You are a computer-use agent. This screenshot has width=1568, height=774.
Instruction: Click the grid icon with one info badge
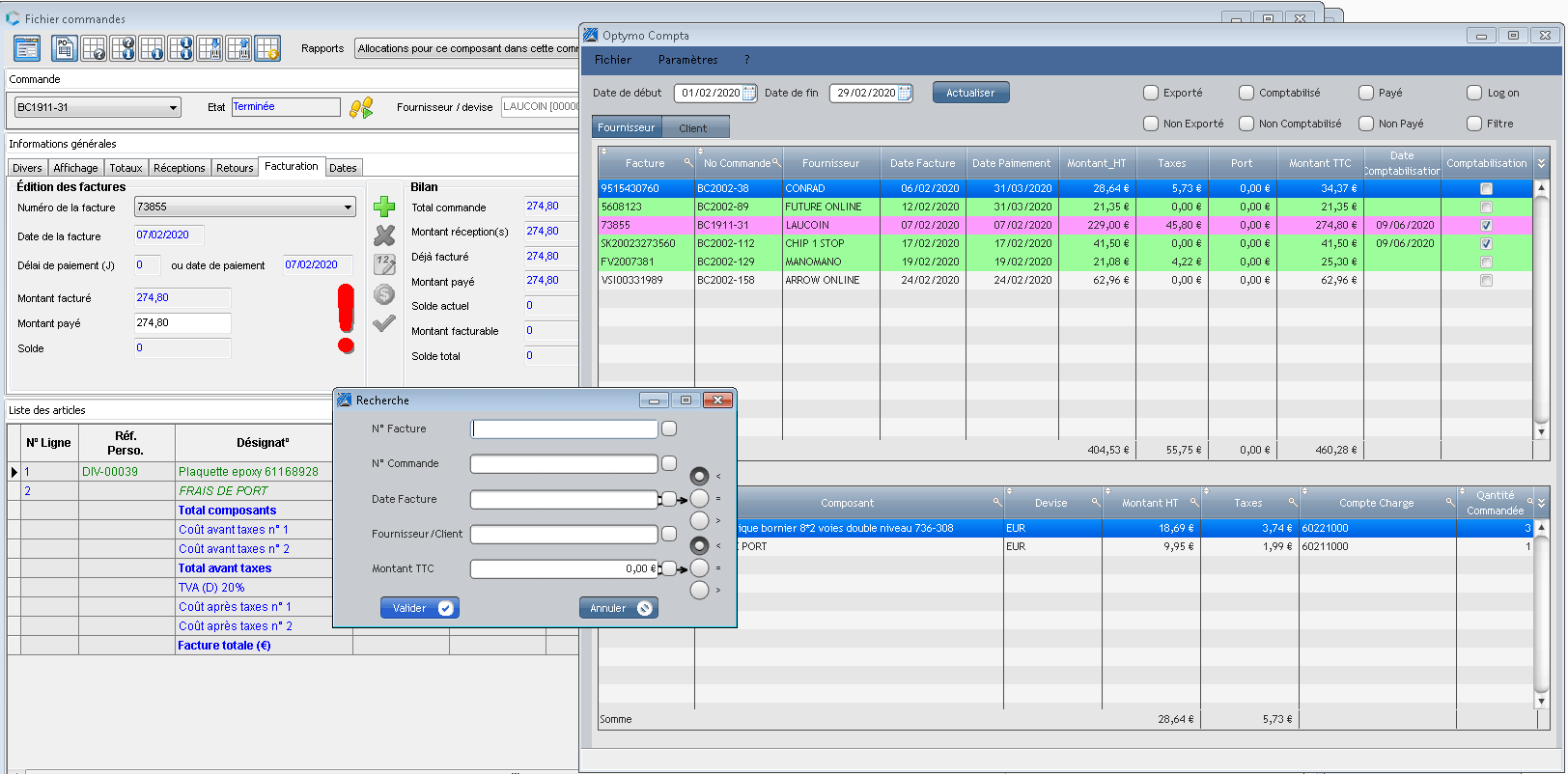point(152,48)
